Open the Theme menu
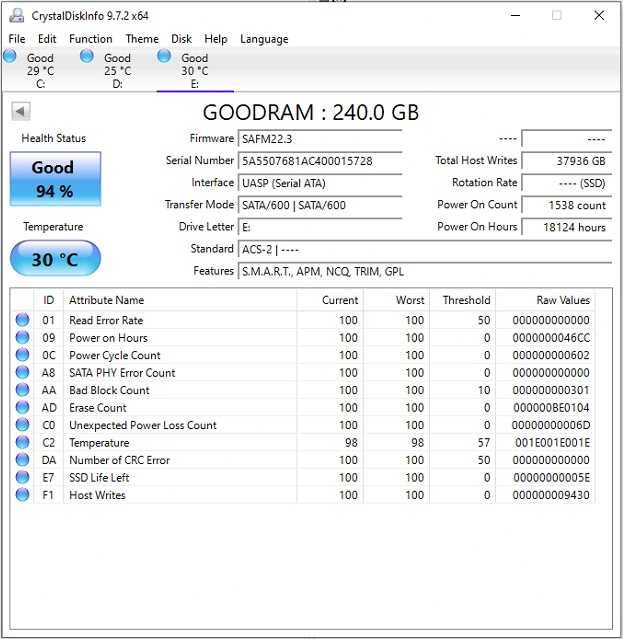The width and height of the screenshot is (623, 639). [142, 39]
